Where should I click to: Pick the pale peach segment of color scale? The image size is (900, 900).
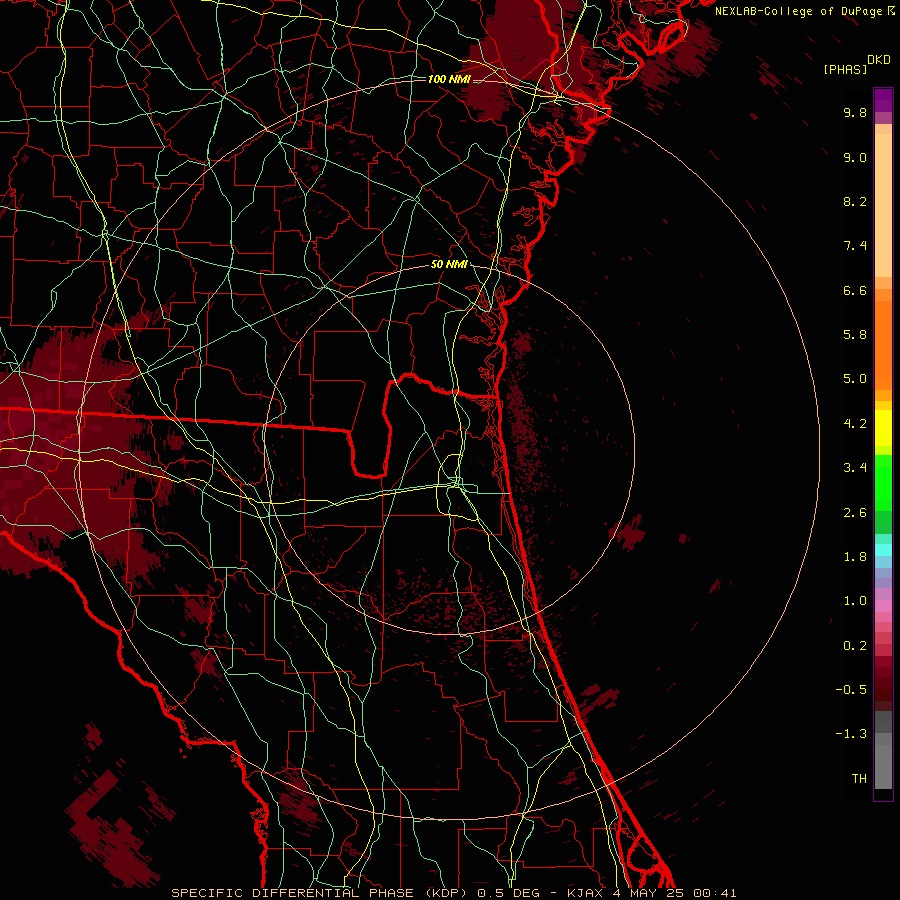click(x=883, y=205)
